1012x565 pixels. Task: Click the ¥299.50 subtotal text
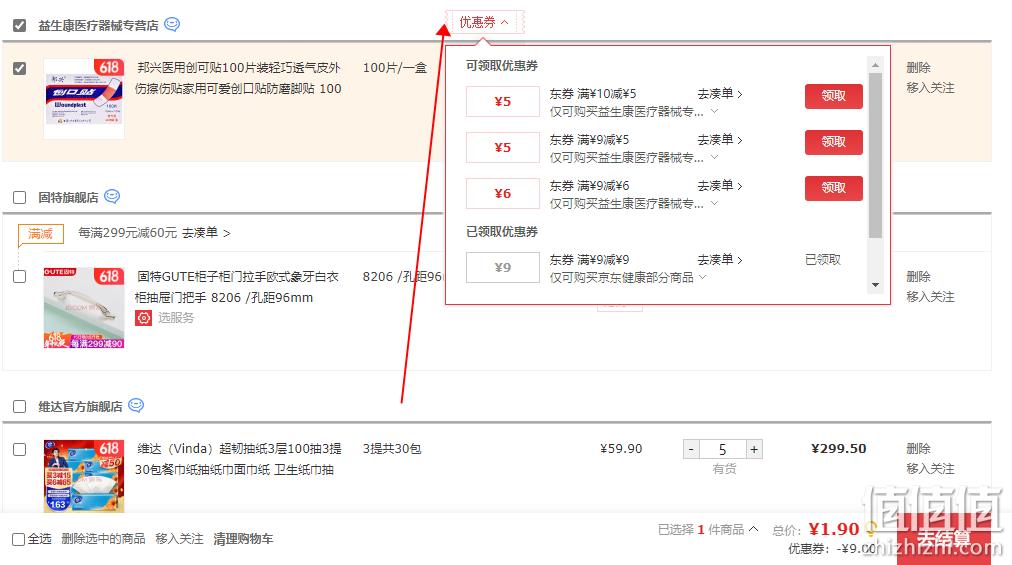pyautogui.click(x=838, y=448)
